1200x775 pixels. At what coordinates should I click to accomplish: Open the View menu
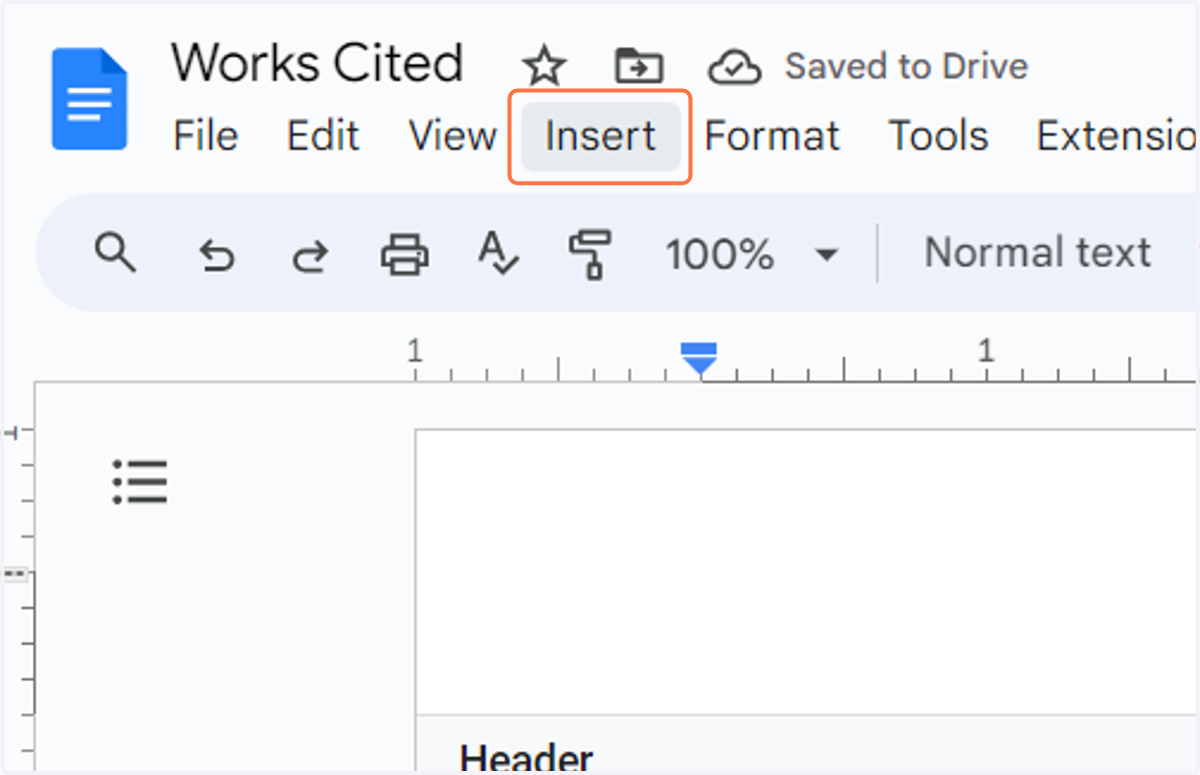pyautogui.click(x=452, y=135)
